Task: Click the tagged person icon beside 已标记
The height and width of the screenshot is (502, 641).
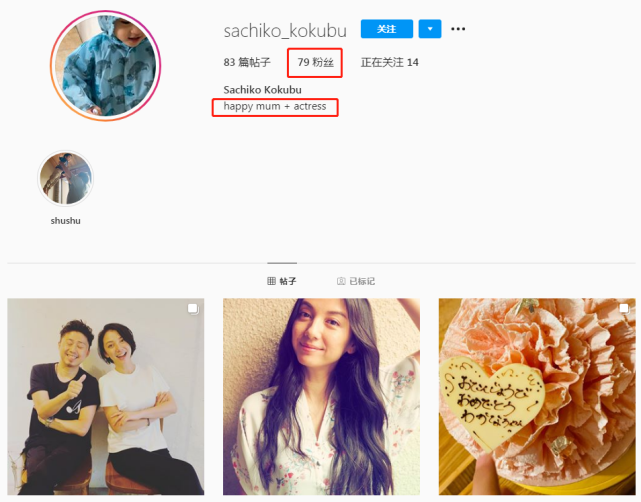Action: tap(341, 281)
